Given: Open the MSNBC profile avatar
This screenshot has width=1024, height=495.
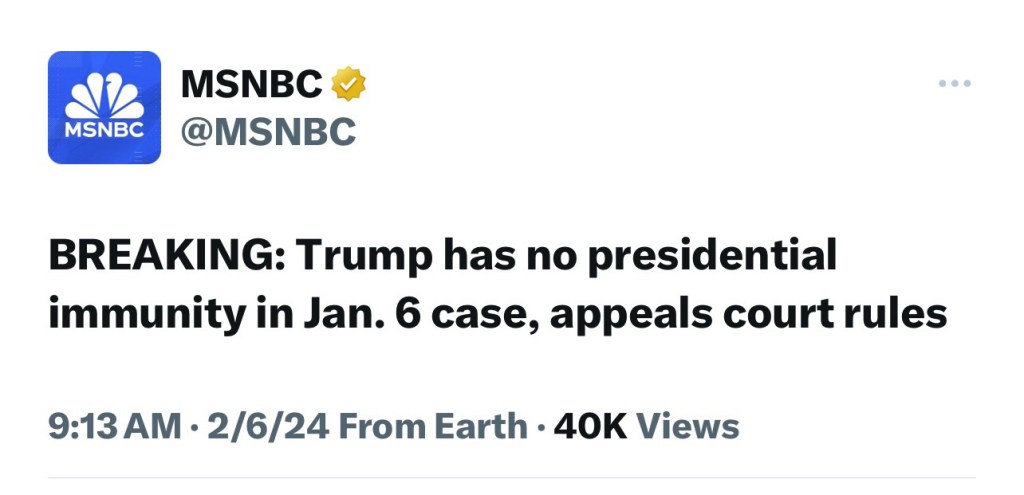Looking at the screenshot, I should (x=104, y=107).
